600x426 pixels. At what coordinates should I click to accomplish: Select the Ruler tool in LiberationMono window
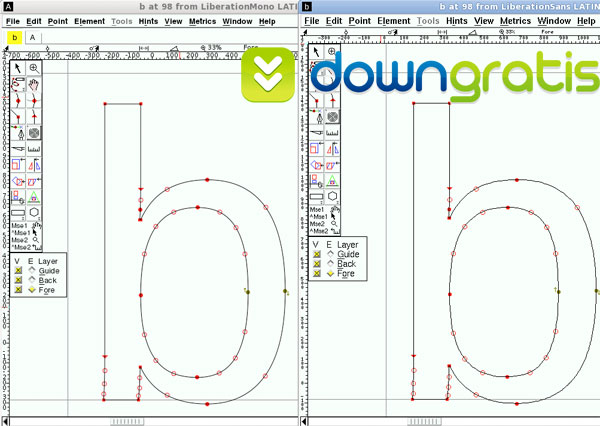pos(34,149)
